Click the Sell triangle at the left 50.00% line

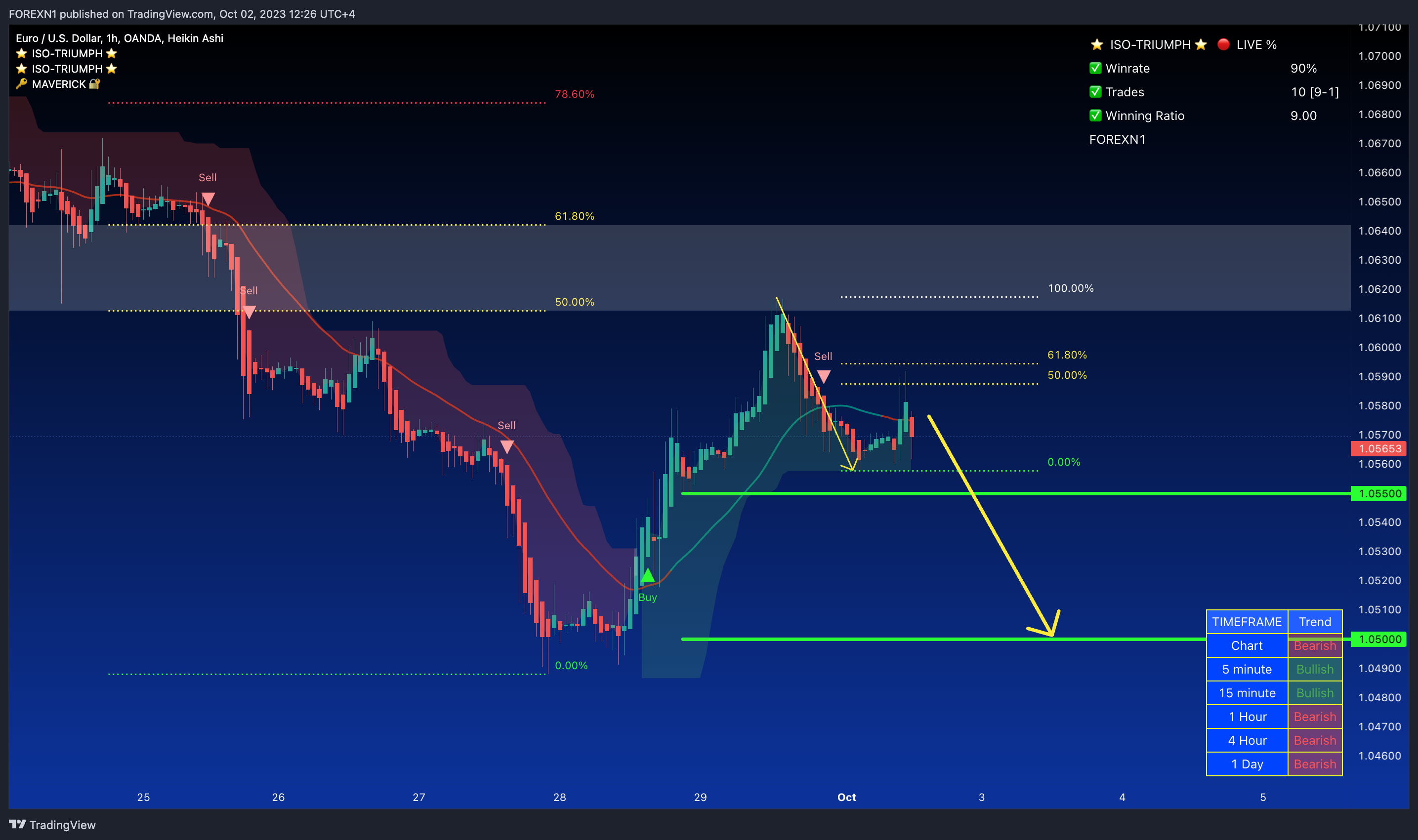(249, 312)
